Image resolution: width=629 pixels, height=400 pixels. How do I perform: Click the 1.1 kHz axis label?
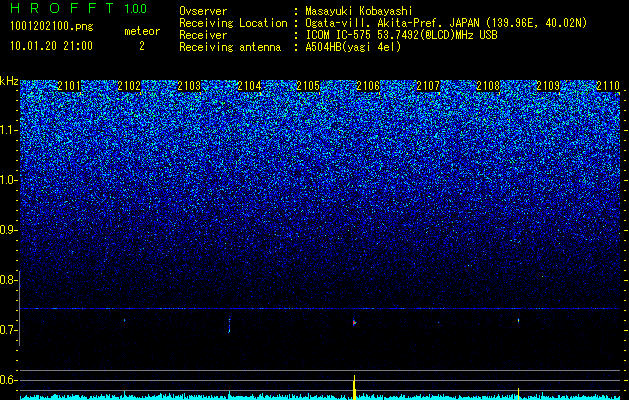click(8, 131)
